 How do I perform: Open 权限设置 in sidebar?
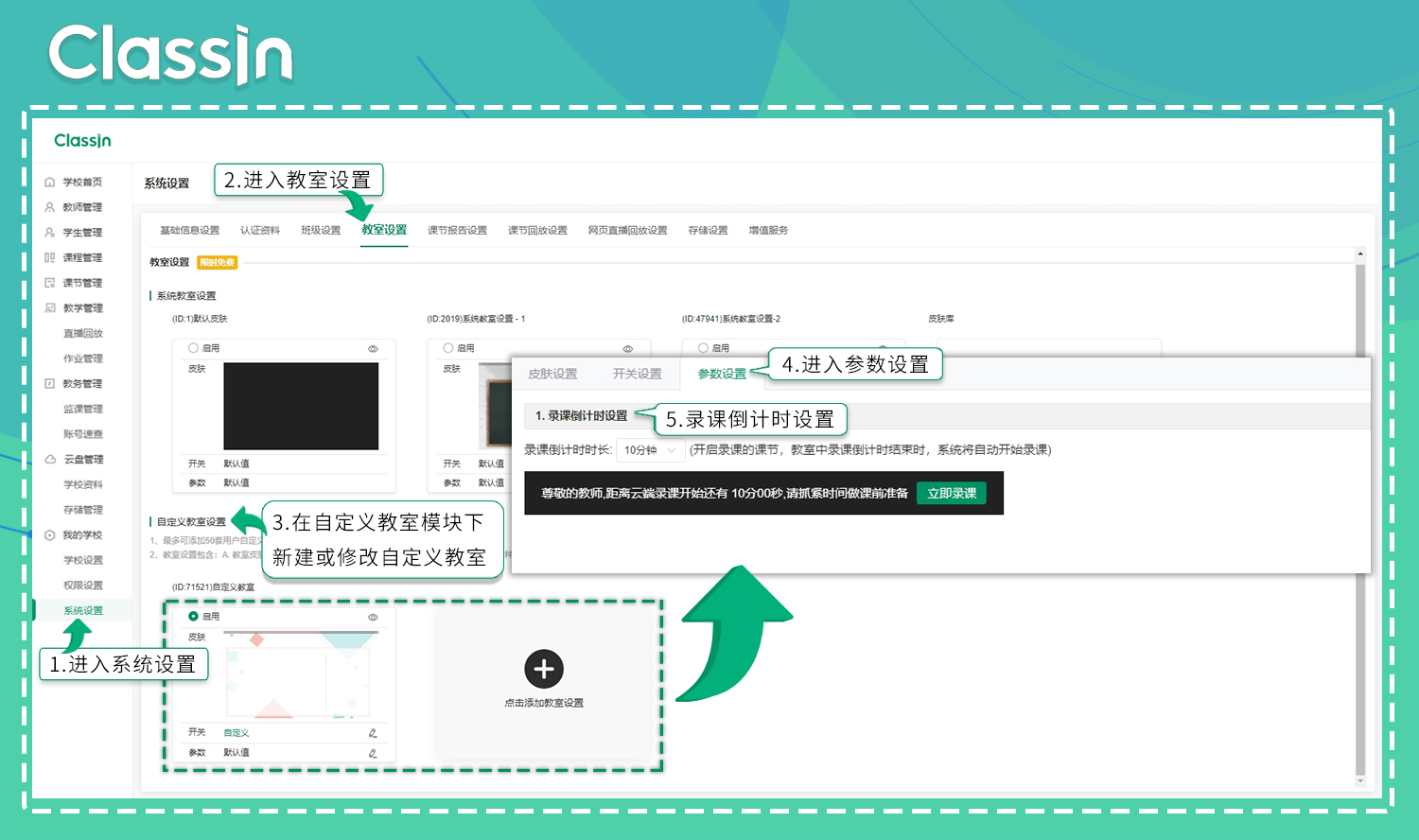[83, 586]
